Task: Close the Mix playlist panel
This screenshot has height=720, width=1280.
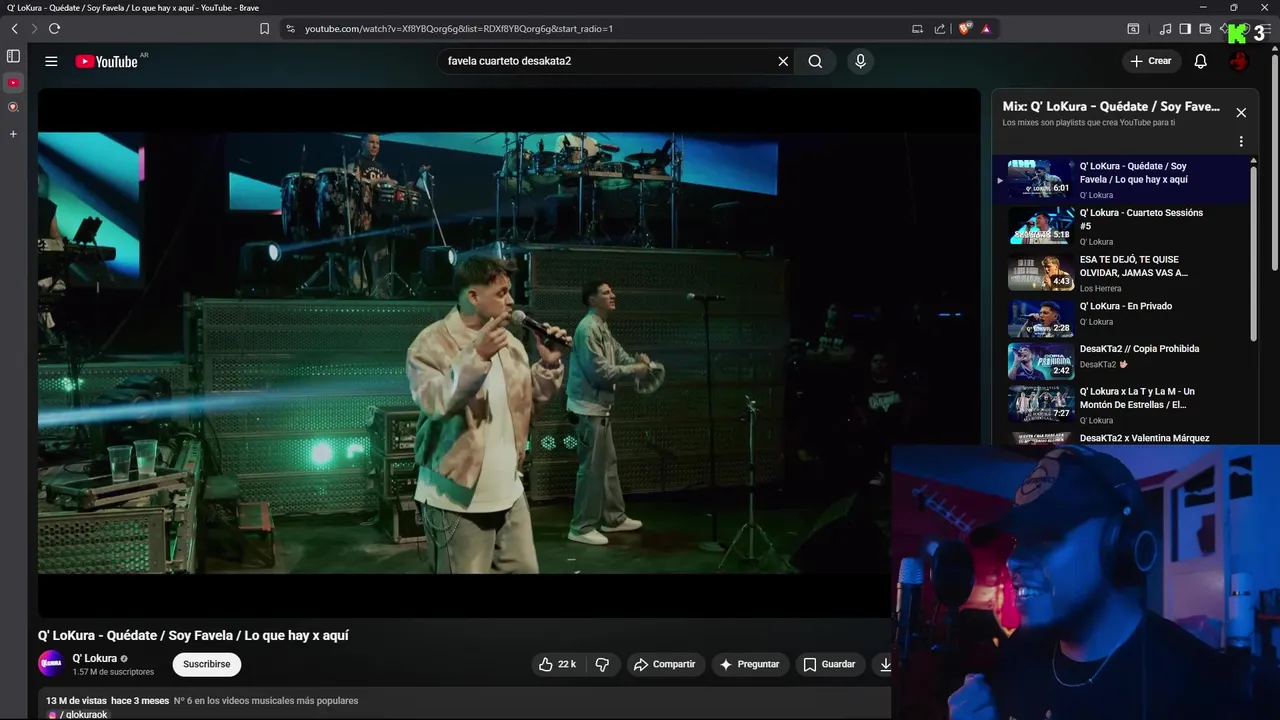Action: pos(1241,113)
